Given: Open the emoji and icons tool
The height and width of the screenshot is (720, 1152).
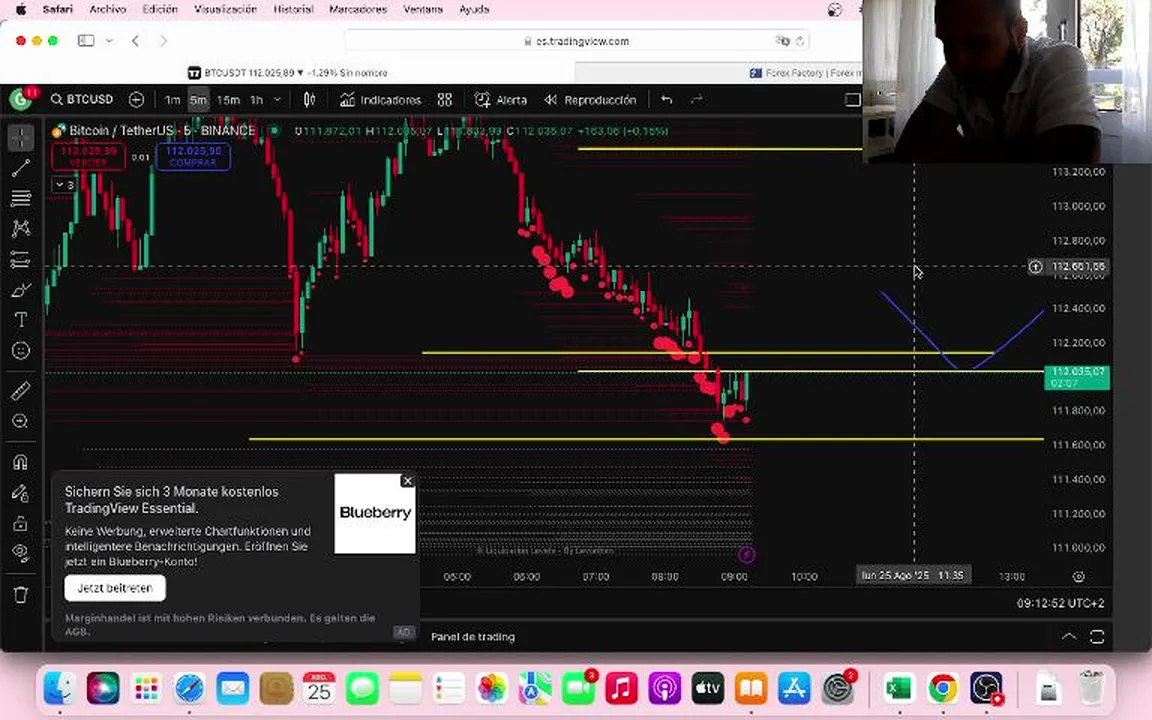Looking at the screenshot, I should tap(21, 351).
